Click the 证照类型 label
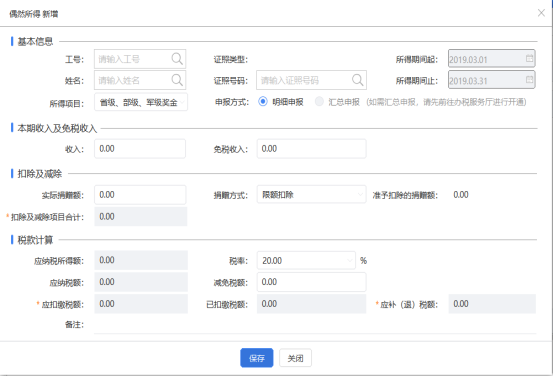The image size is (553, 377). [231, 60]
